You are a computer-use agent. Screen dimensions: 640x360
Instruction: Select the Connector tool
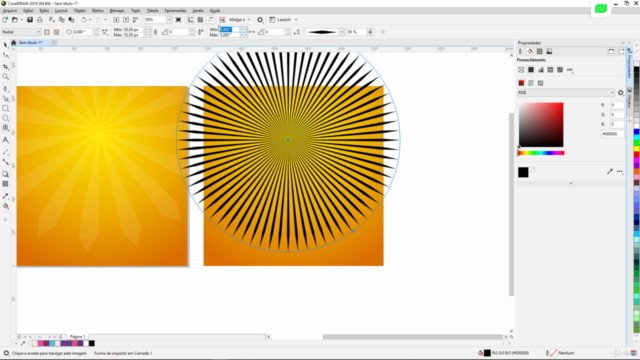(5, 162)
